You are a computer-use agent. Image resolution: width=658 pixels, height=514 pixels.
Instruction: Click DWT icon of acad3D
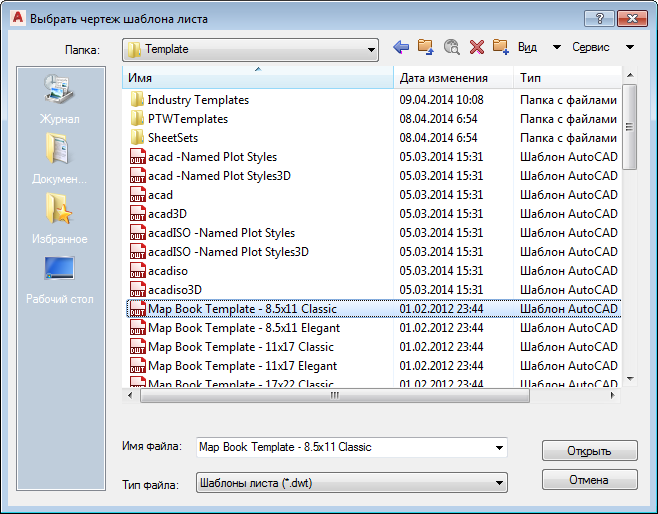138,214
